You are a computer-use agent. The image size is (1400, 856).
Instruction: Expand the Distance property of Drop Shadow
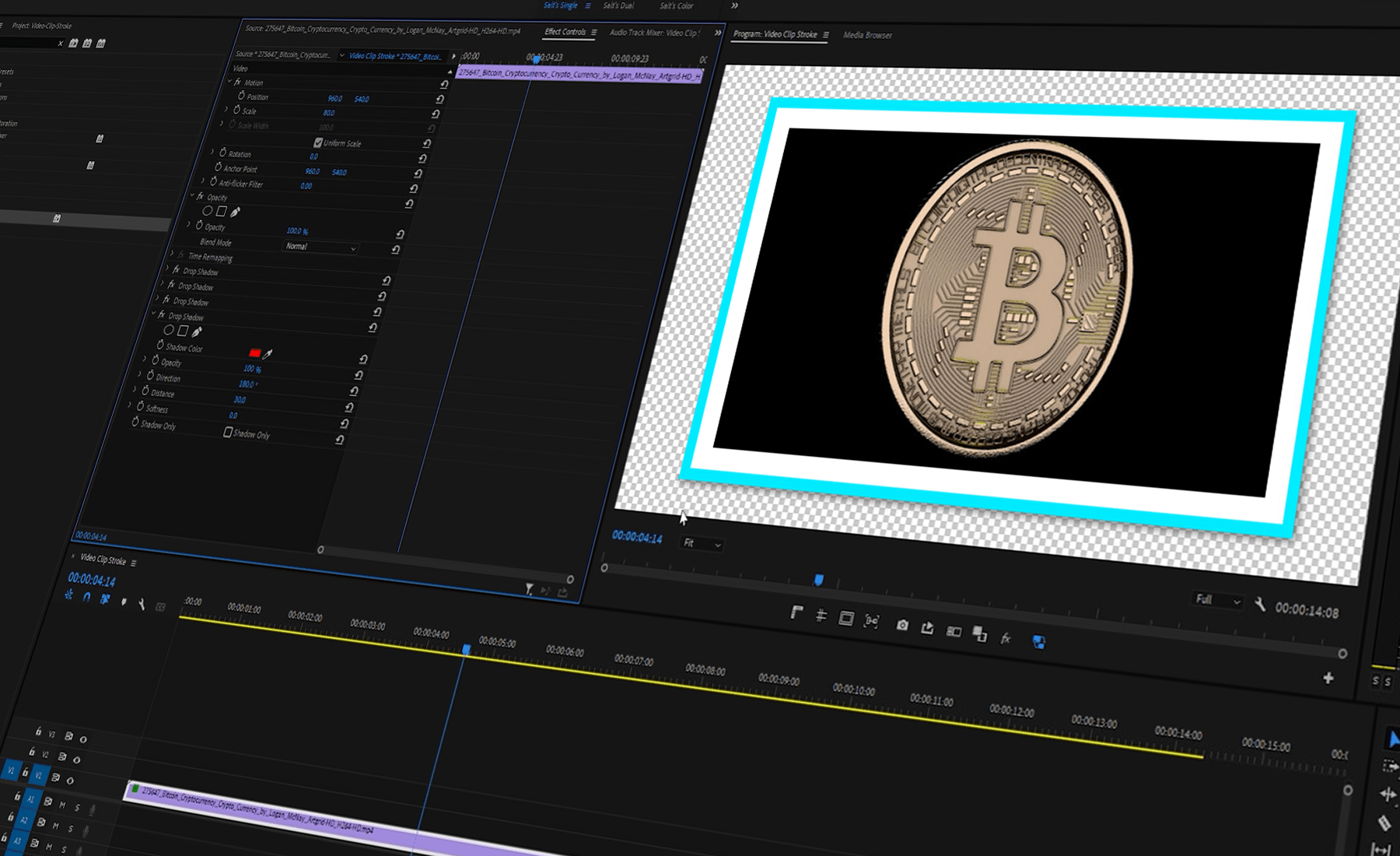(135, 391)
